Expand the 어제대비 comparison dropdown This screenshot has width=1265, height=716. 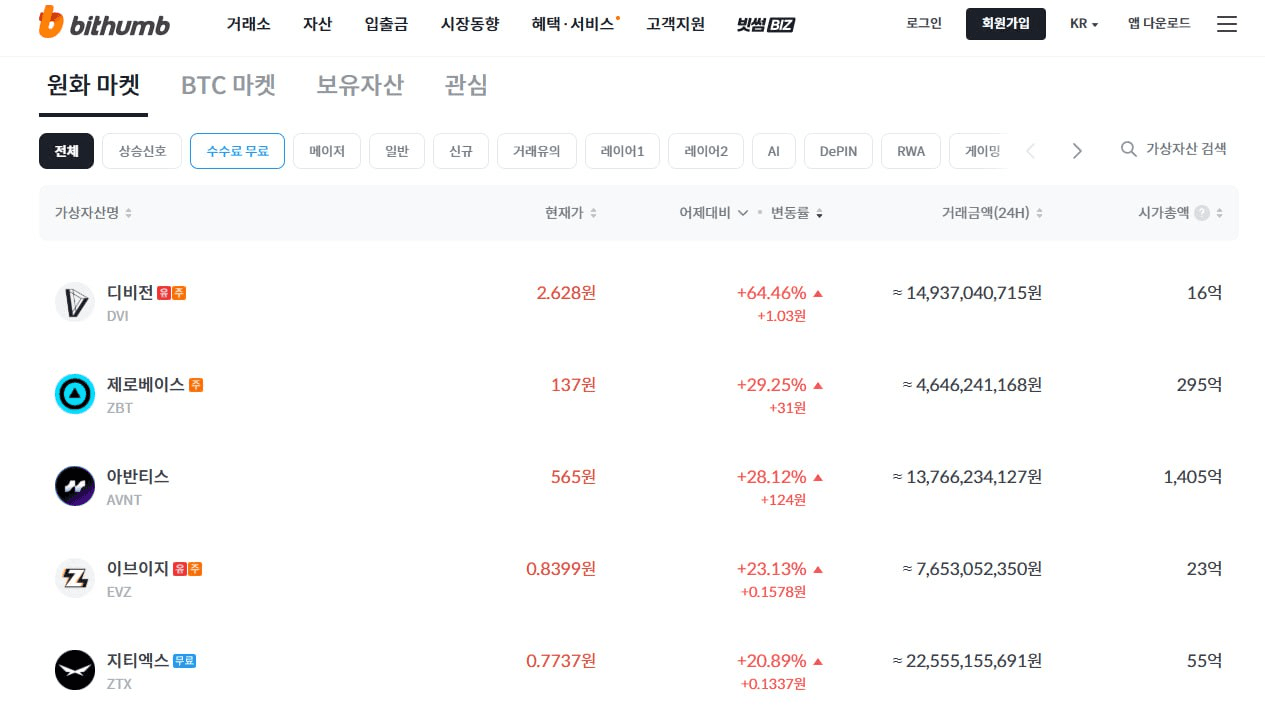point(713,213)
